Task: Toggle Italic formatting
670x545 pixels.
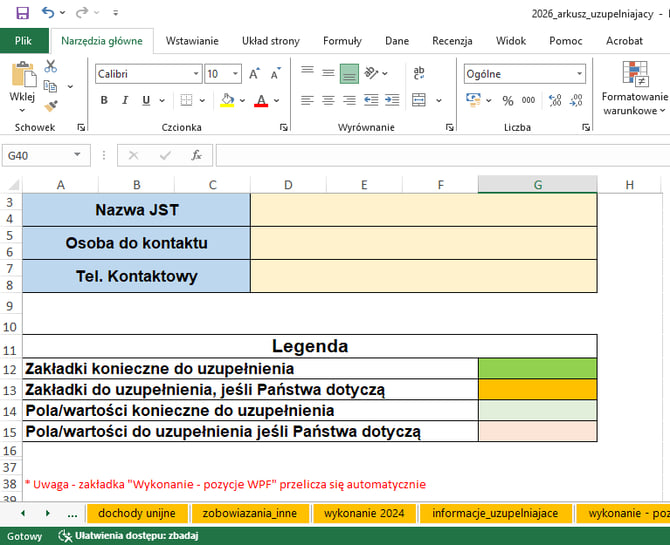Action: (x=126, y=100)
